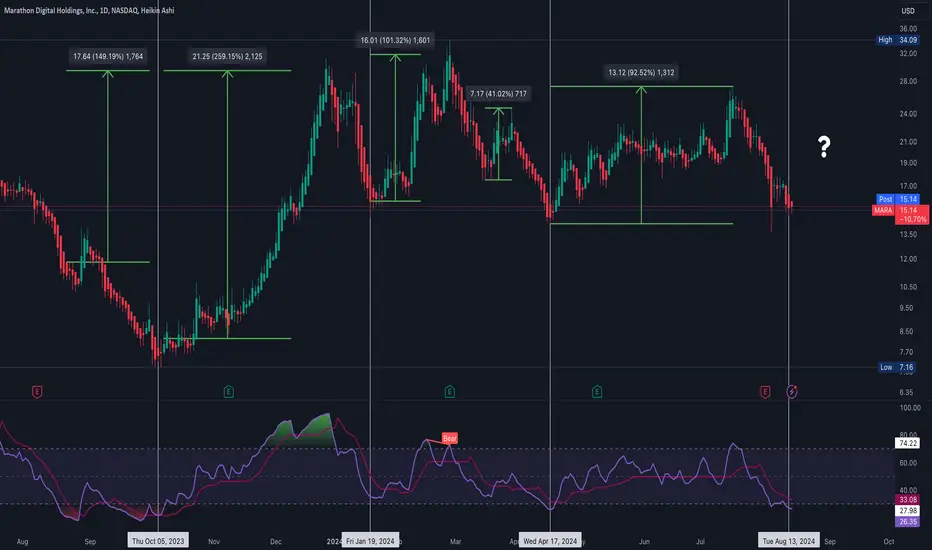The width and height of the screenshot is (932, 550).
Task: Click the Jul label on the time axis
Action: pyautogui.click(x=700, y=542)
